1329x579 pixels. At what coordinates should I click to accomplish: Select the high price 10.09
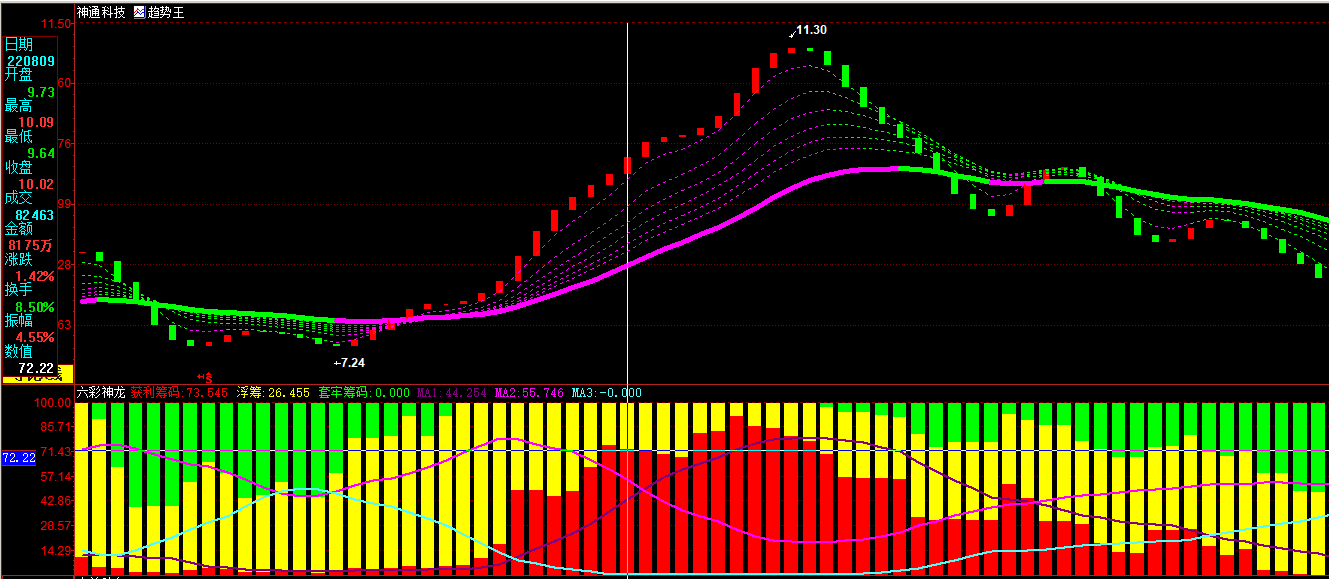click(x=38, y=122)
